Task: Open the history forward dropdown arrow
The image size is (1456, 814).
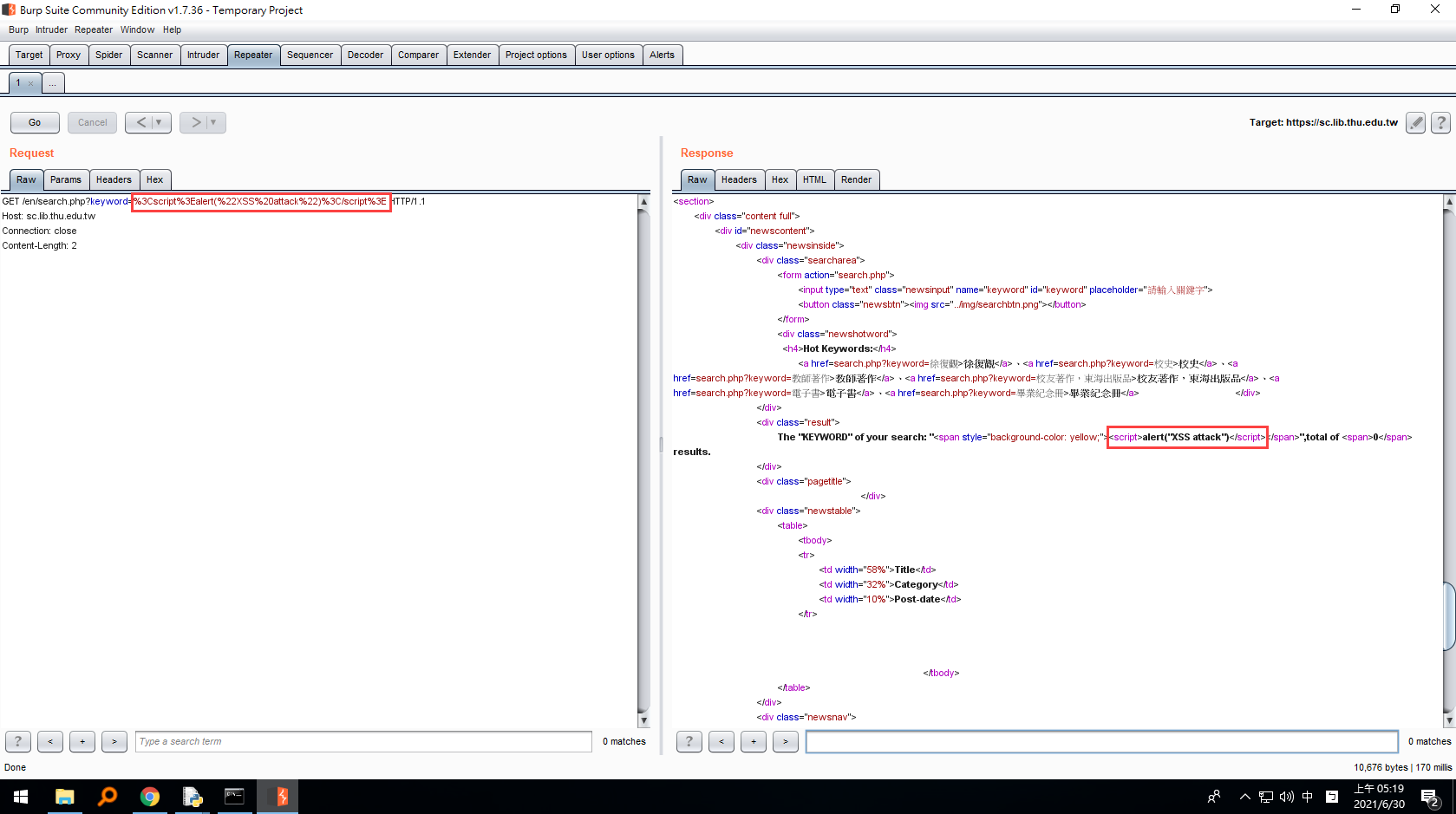Action: click(x=213, y=122)
